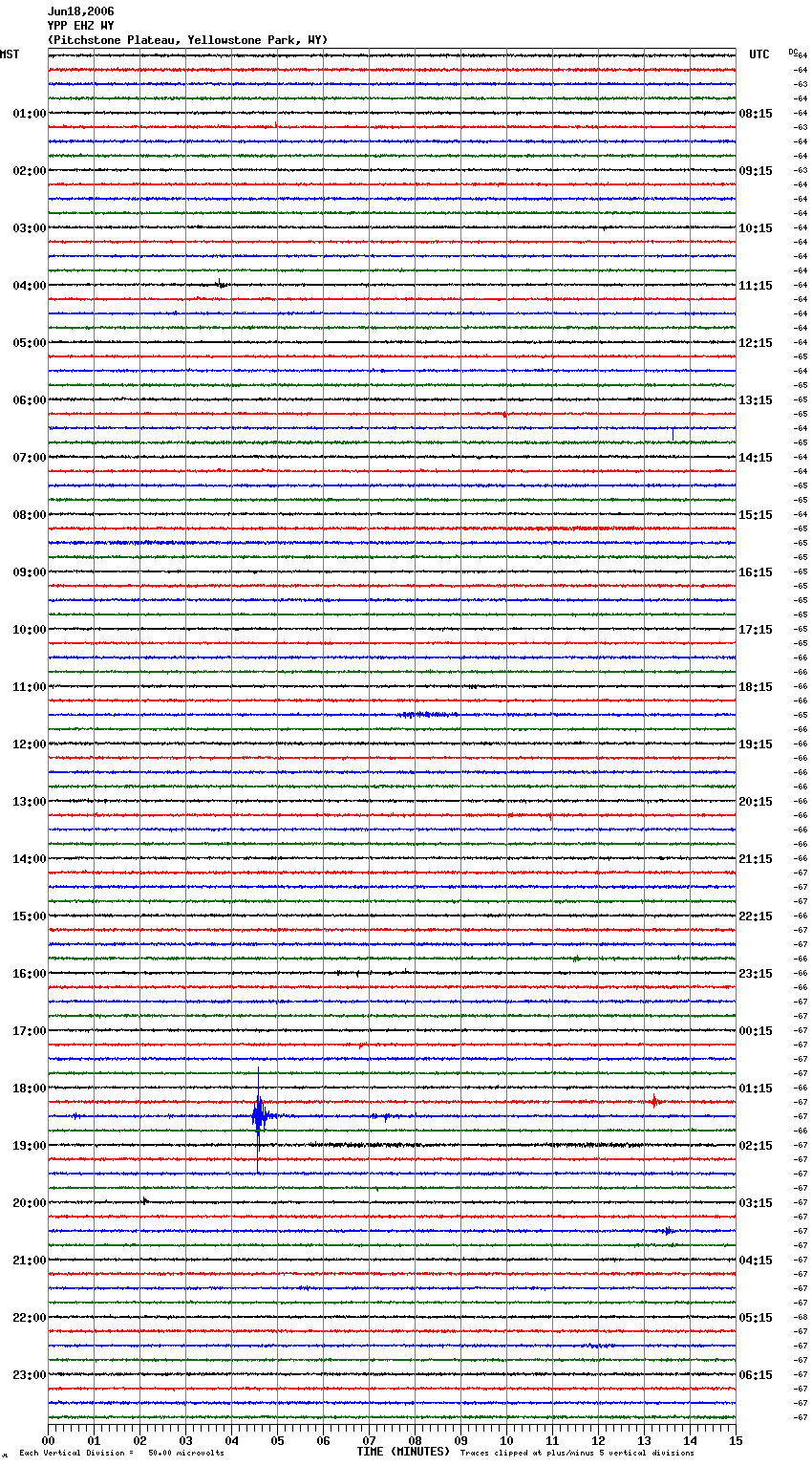Click the red blip near minute 10 after 06:00
This screenshot has width=812, height=1466.
(504, 414)
